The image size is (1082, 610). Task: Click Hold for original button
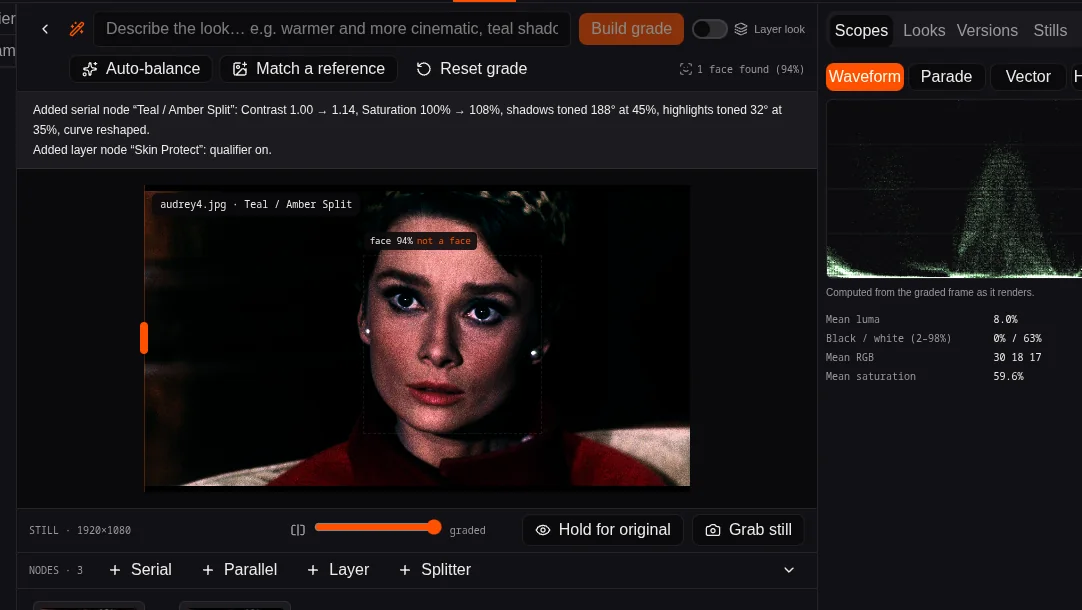pos(602,530)
